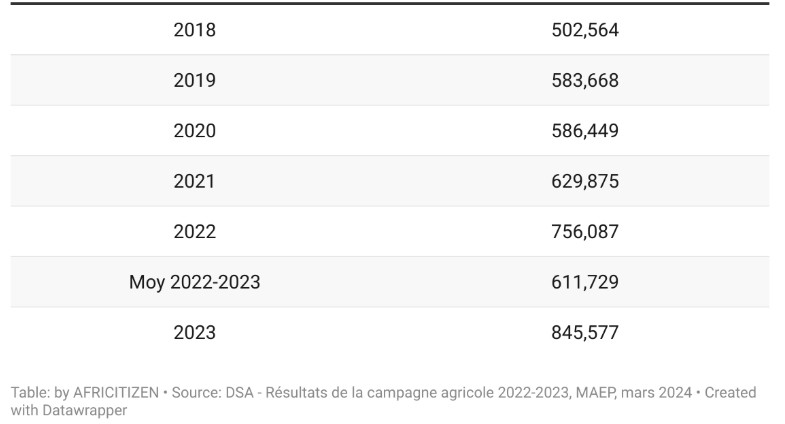Select the value 756,087
Viewport: 785px width, 424px height.
(585, 232)
